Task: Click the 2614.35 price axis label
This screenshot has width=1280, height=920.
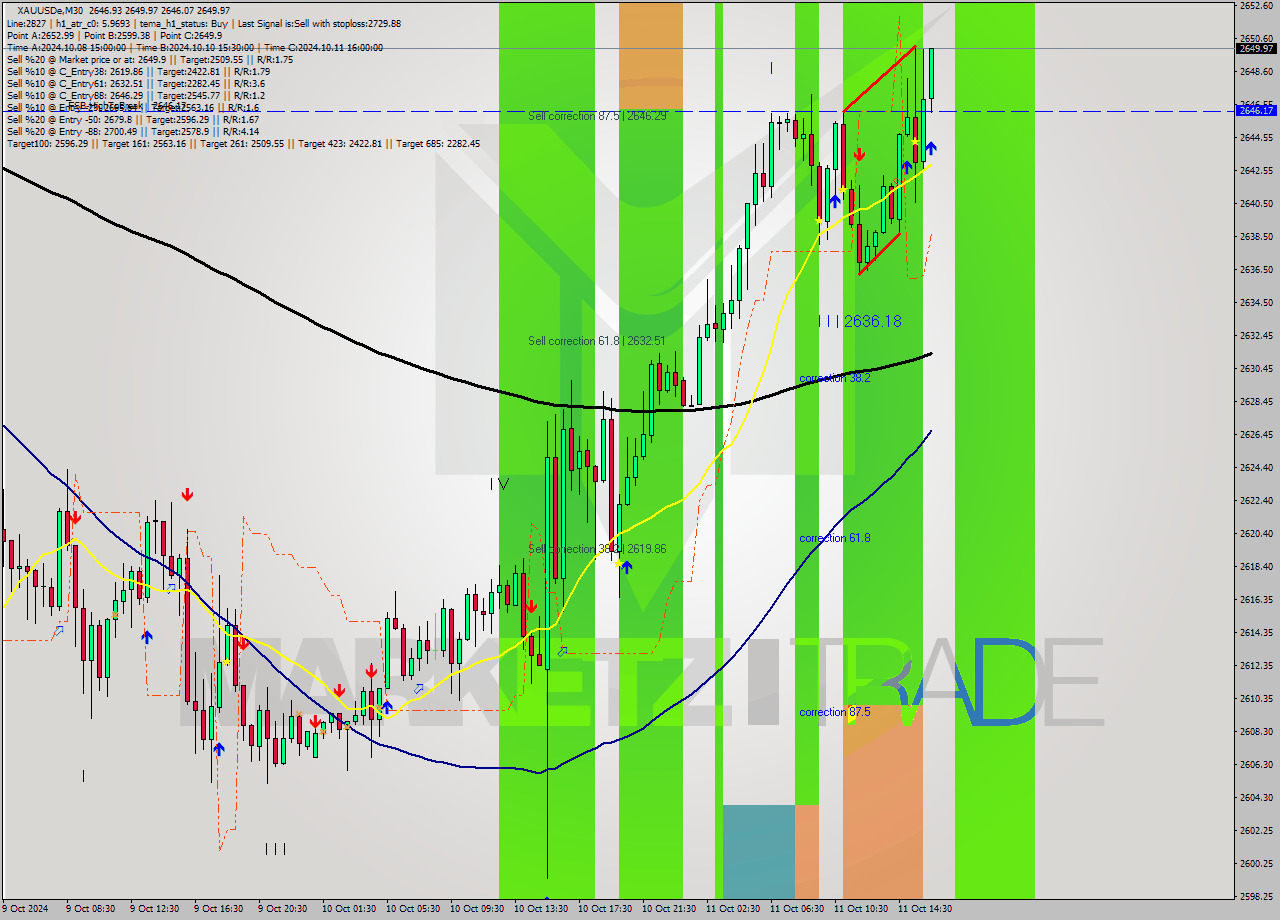Action: (1256, 633)
